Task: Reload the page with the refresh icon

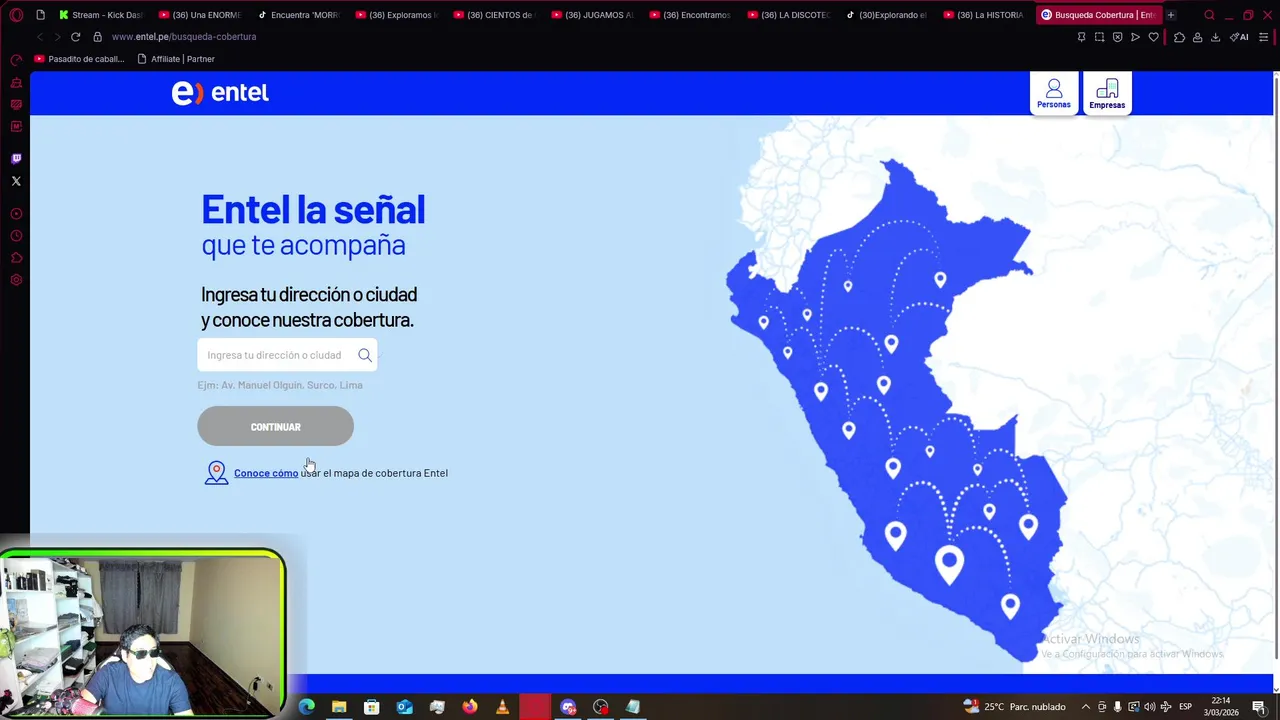Action: (x=75, y=37)
